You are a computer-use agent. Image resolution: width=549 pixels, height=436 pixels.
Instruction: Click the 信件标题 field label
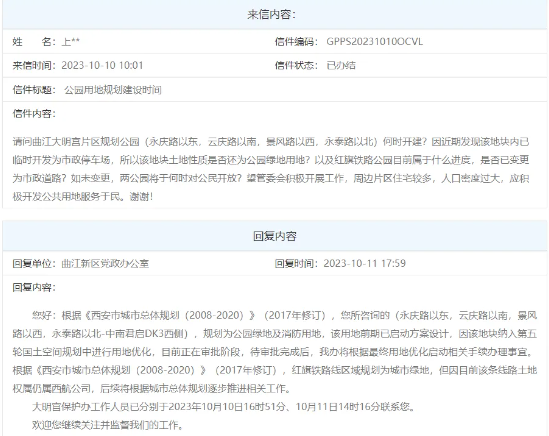coord(34,90)
